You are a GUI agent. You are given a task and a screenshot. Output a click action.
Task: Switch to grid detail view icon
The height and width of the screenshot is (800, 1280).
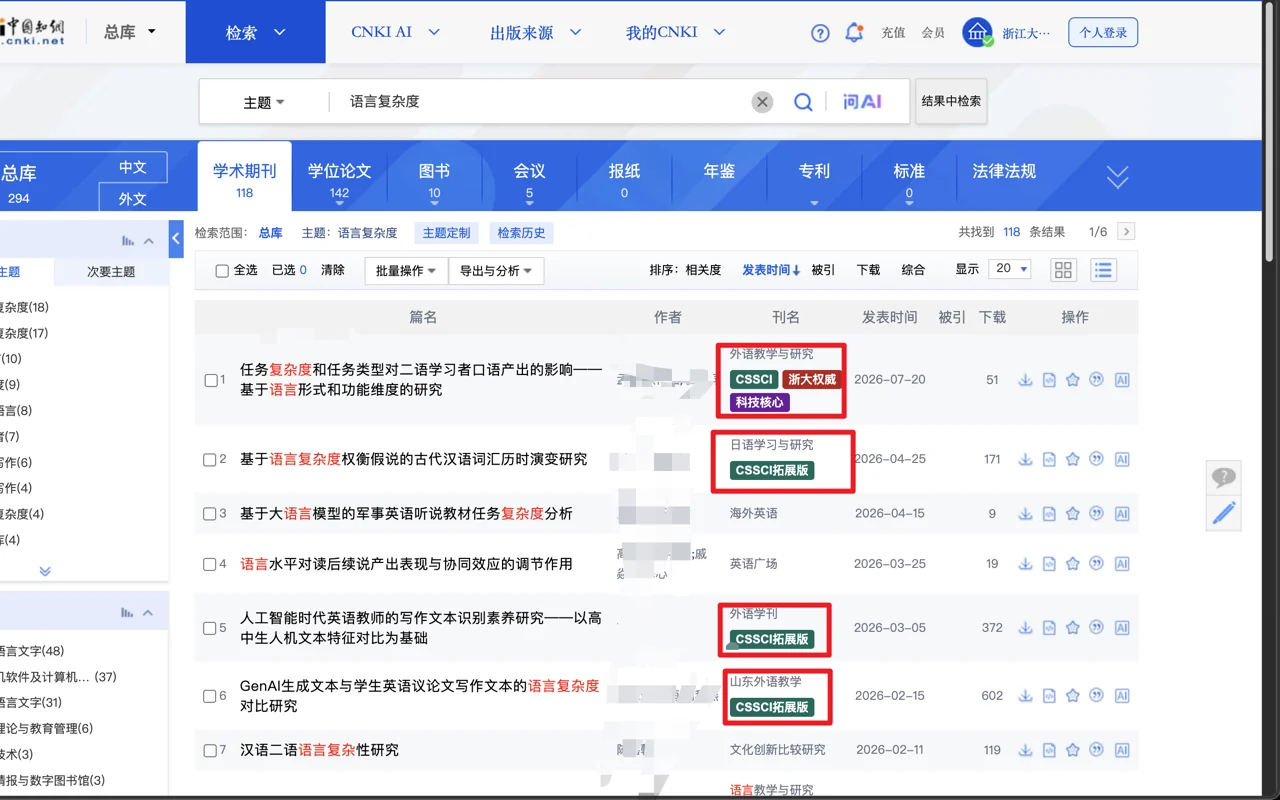[x=1063, y=270]
